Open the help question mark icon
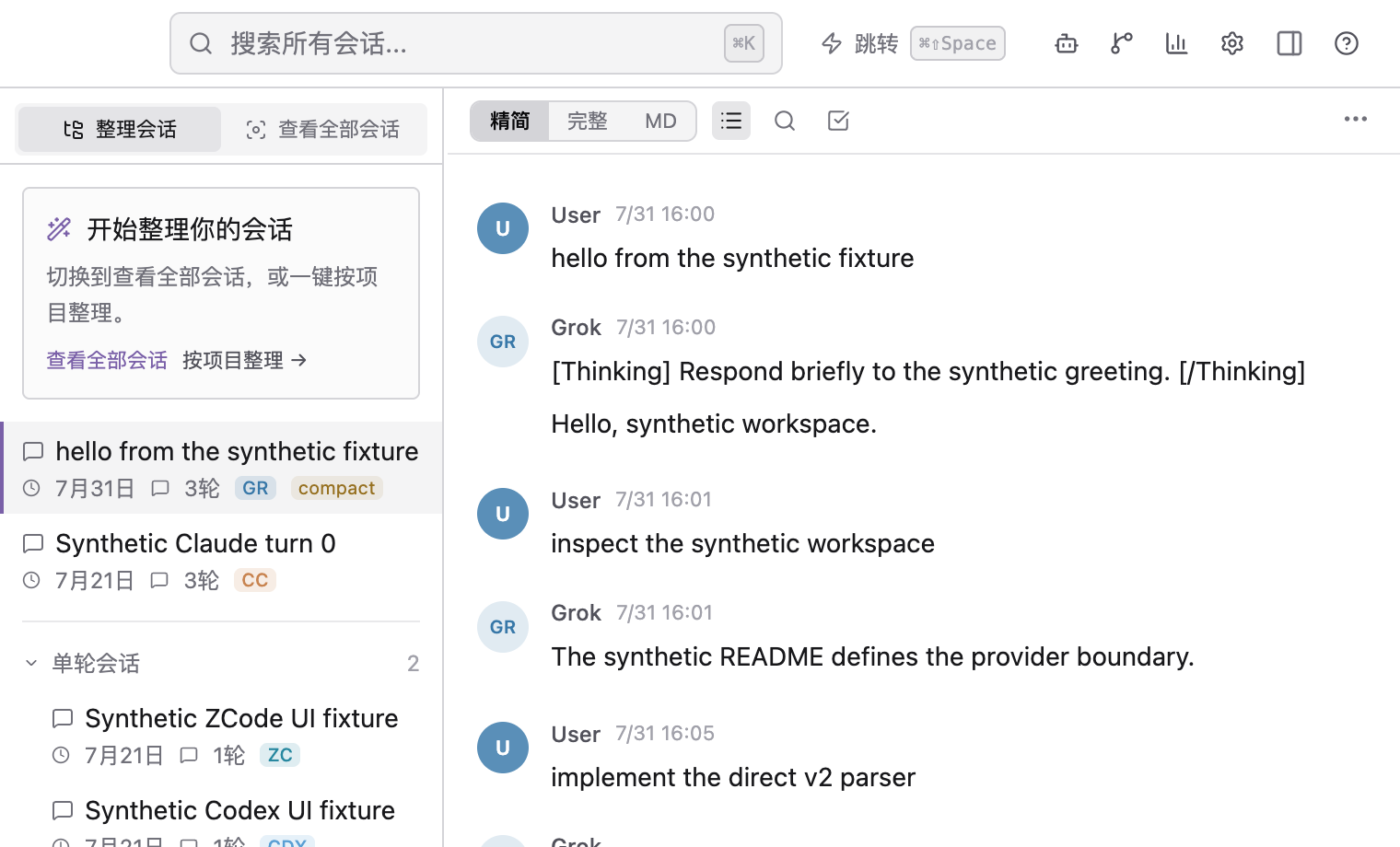 tap(1347, 43)
